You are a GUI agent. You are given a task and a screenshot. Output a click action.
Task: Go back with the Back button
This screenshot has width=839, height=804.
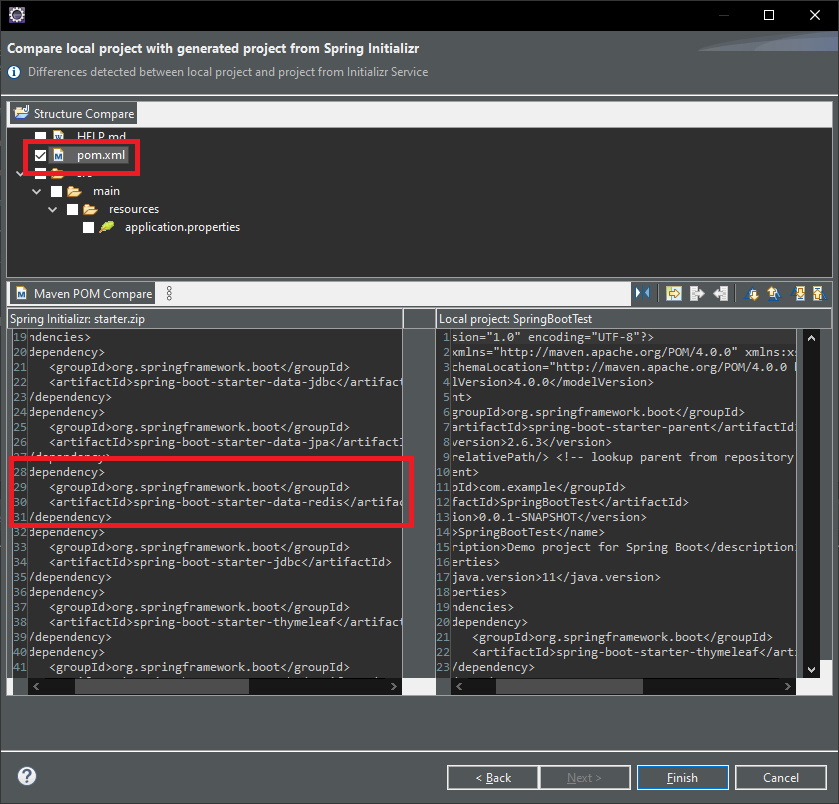coord(493,777)
